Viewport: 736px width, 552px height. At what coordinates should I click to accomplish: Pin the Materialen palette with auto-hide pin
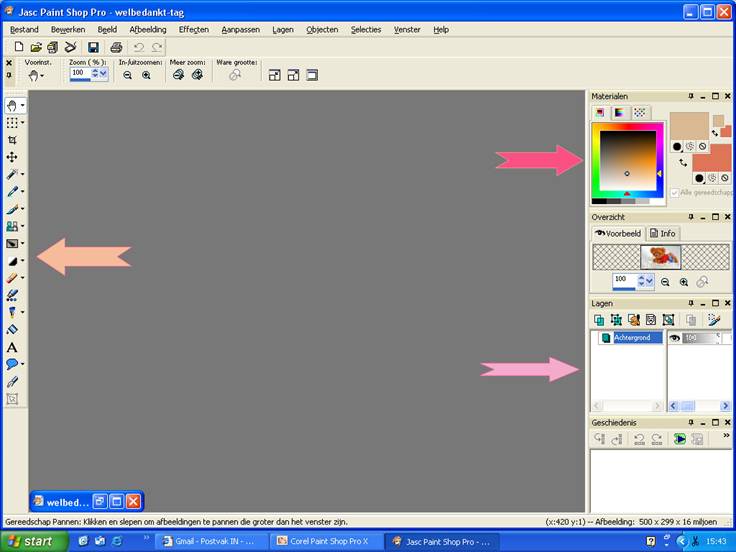click(691, 96)
